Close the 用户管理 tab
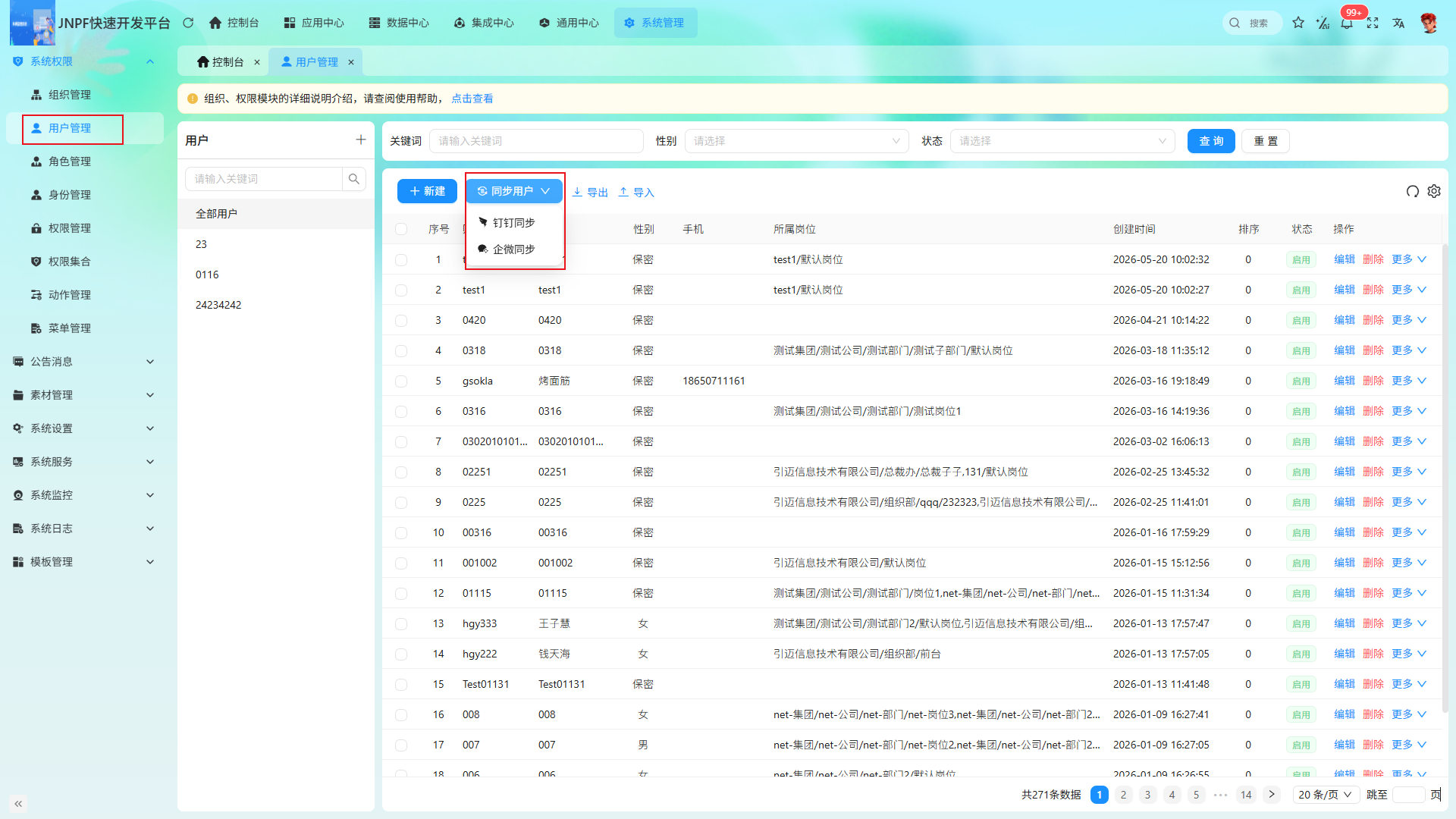 (x=351, y=62)
